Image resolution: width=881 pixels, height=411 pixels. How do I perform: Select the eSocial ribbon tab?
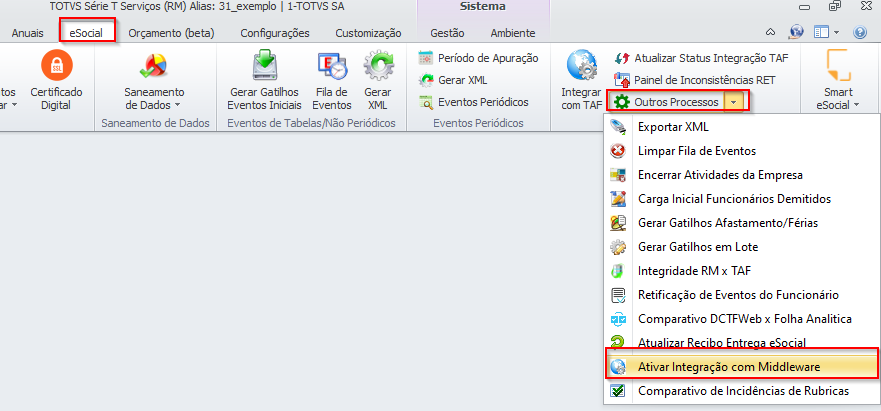(x=86, y=33)
